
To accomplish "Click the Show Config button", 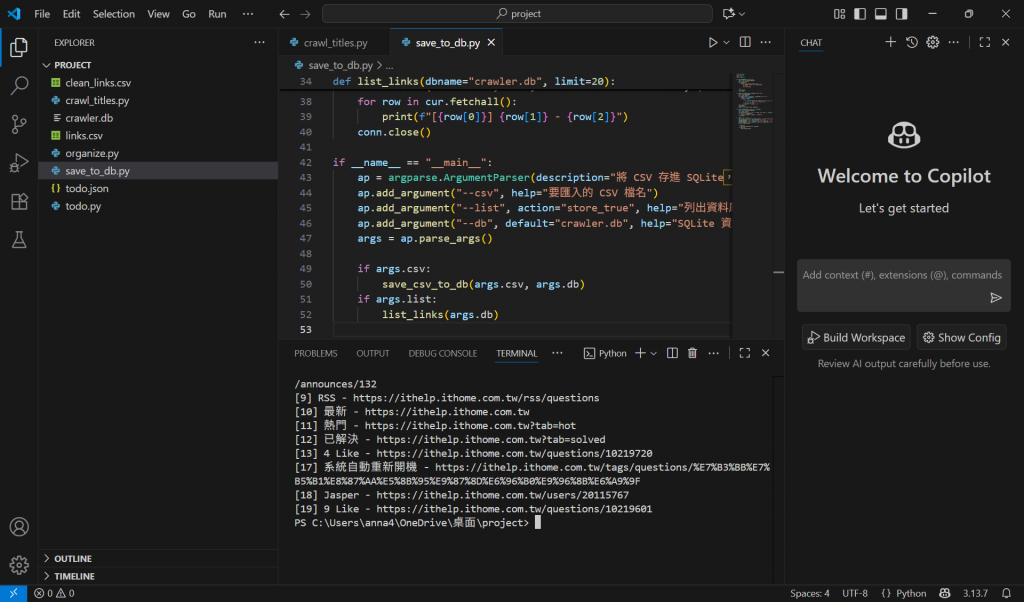I will coord(961,338).
